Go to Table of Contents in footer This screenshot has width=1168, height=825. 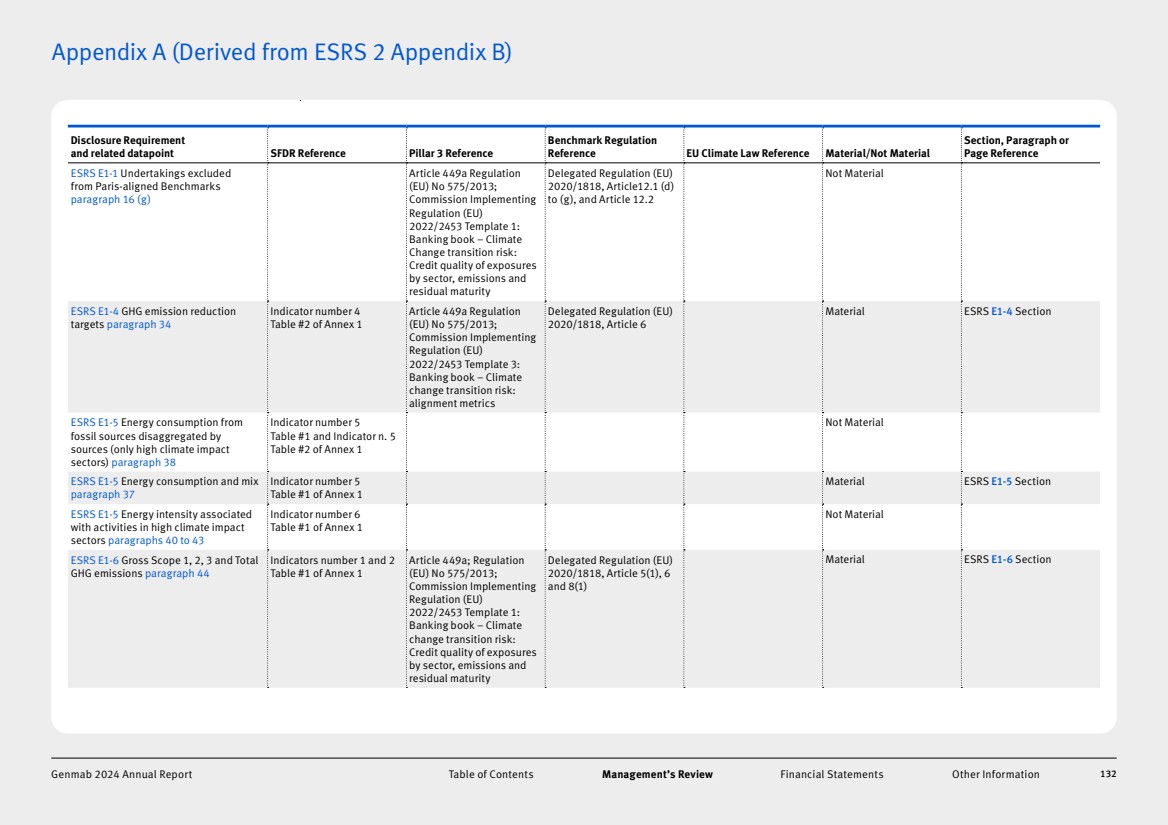pyautogui.click(x=490, y=775)
